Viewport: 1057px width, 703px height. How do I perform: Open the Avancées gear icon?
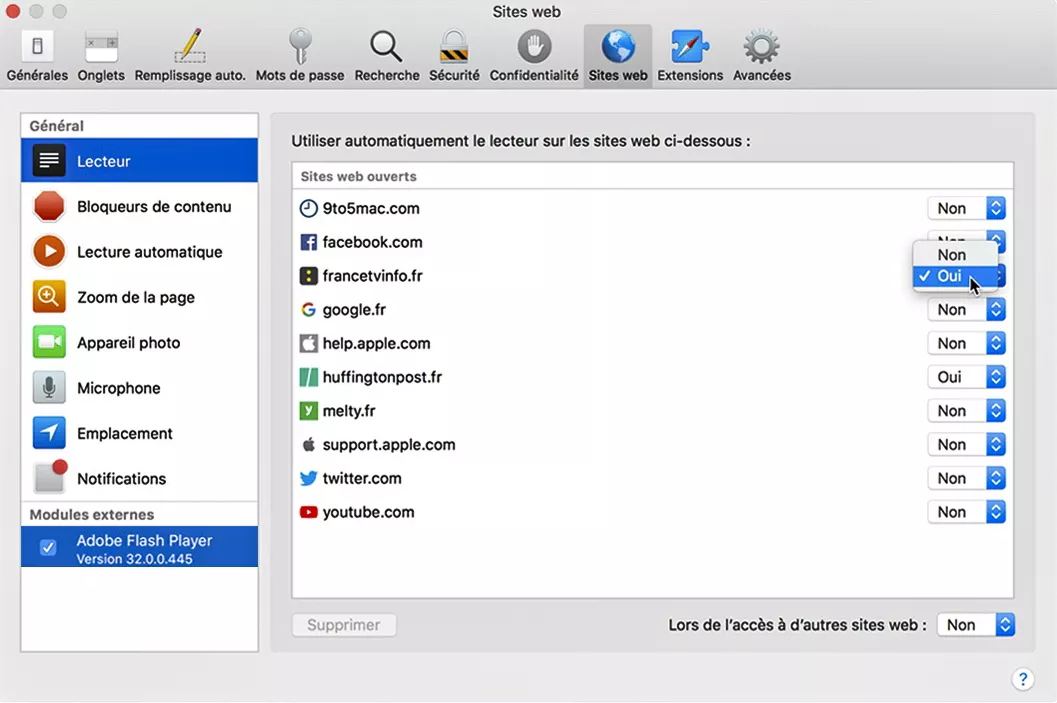[761, 47]
